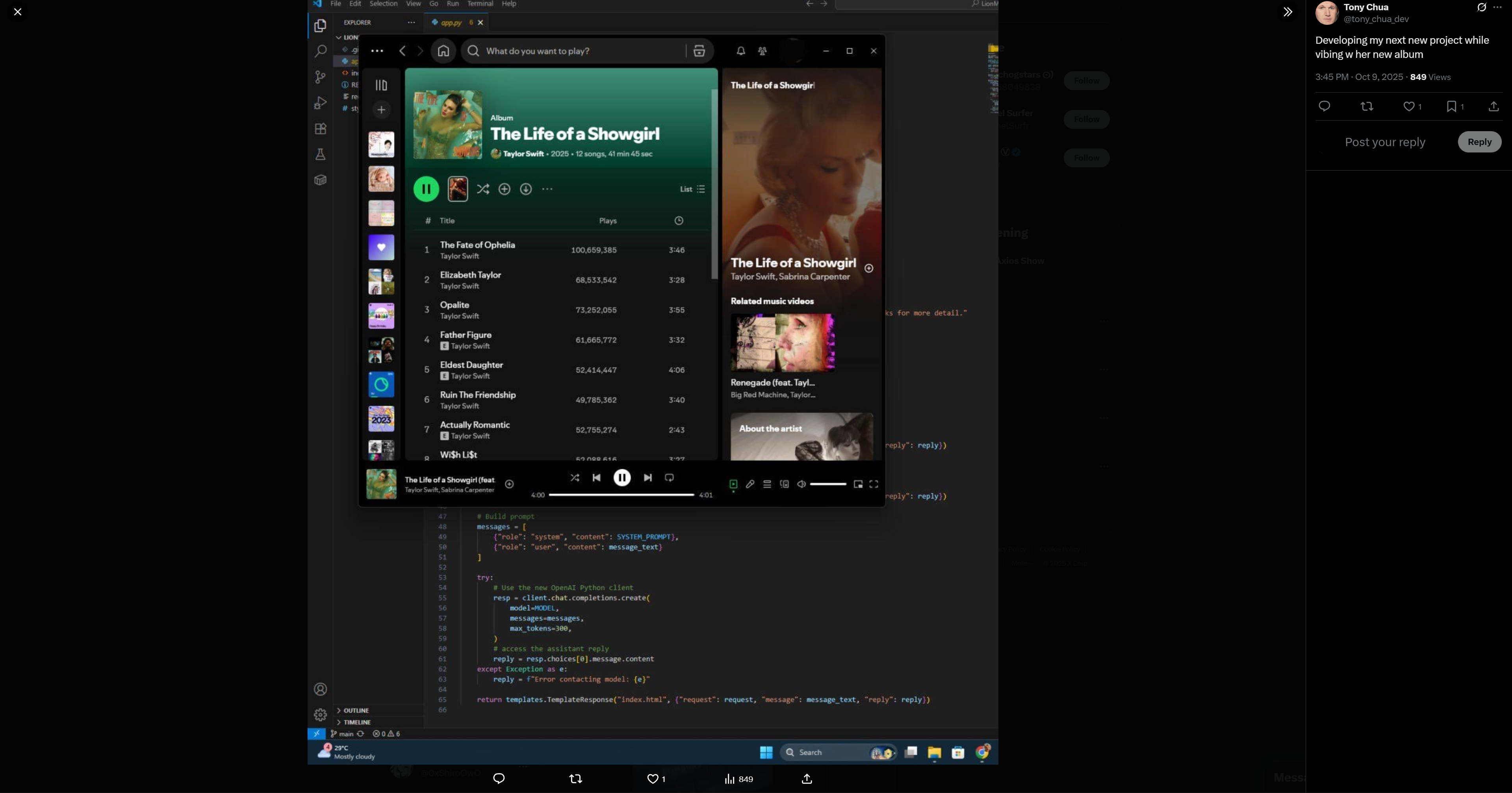Like post via bottom heart icon
The height and width of the screenshot is (793, 1512).
[652, 779]
